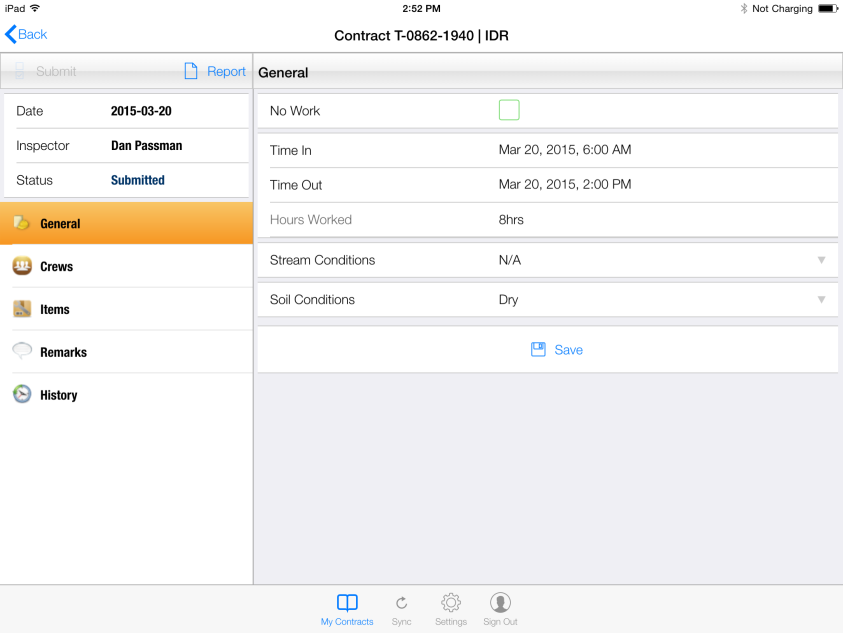Edit the Time In value
This screenshot has width=843, height=633.
point(565,150)
